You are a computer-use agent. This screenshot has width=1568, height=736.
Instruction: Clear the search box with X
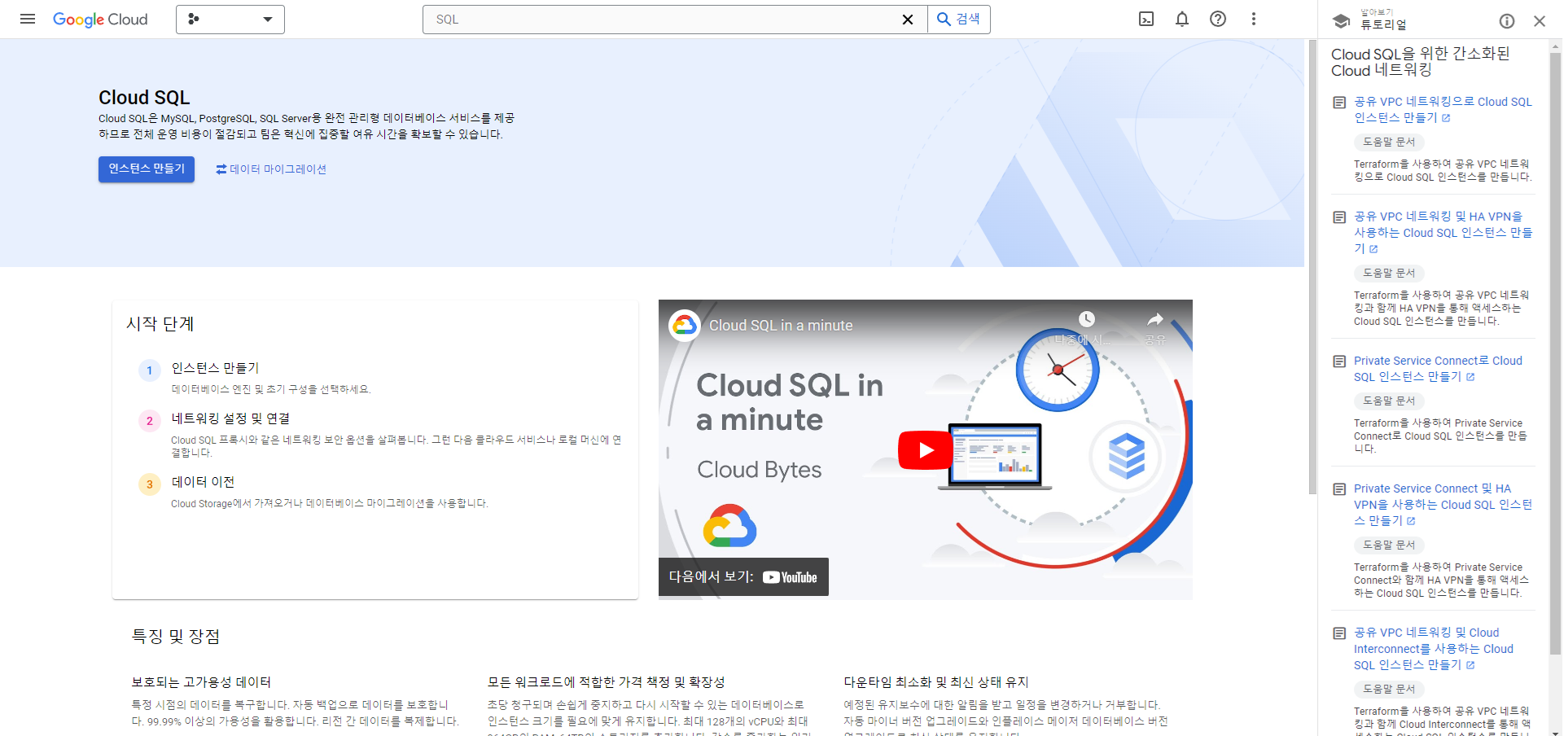coord(908,20)
